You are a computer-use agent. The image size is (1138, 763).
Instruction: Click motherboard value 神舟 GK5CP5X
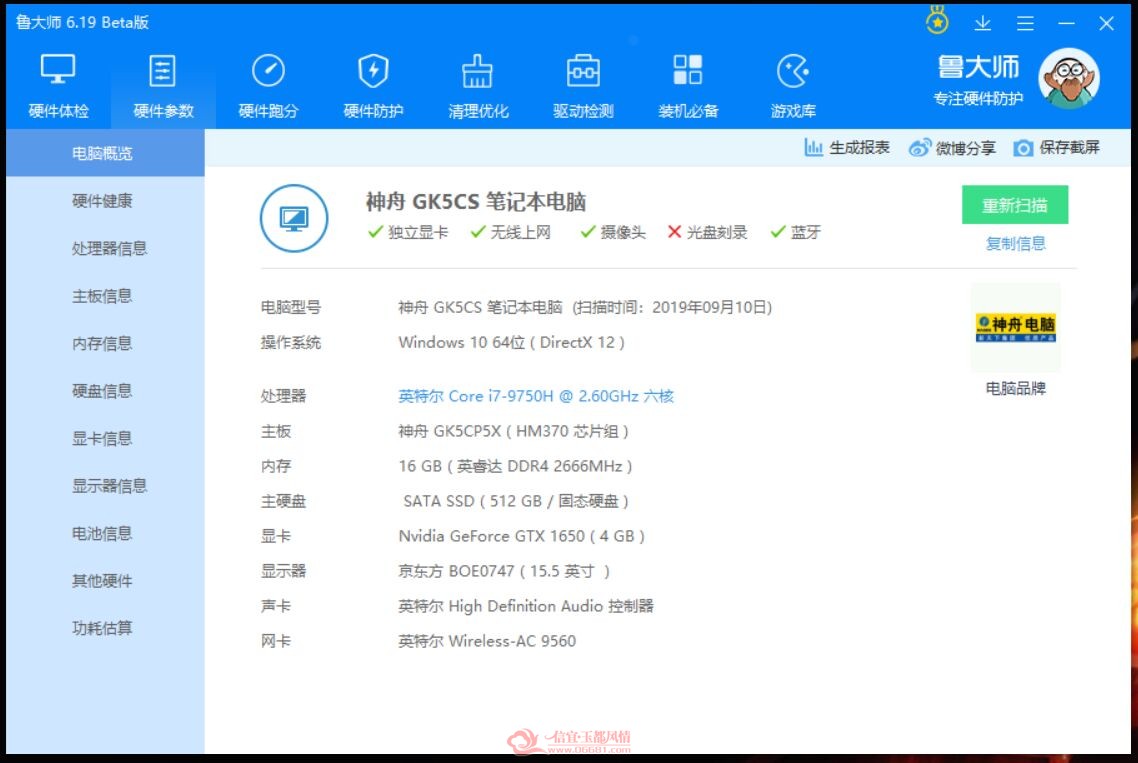[x=513, y=431]
